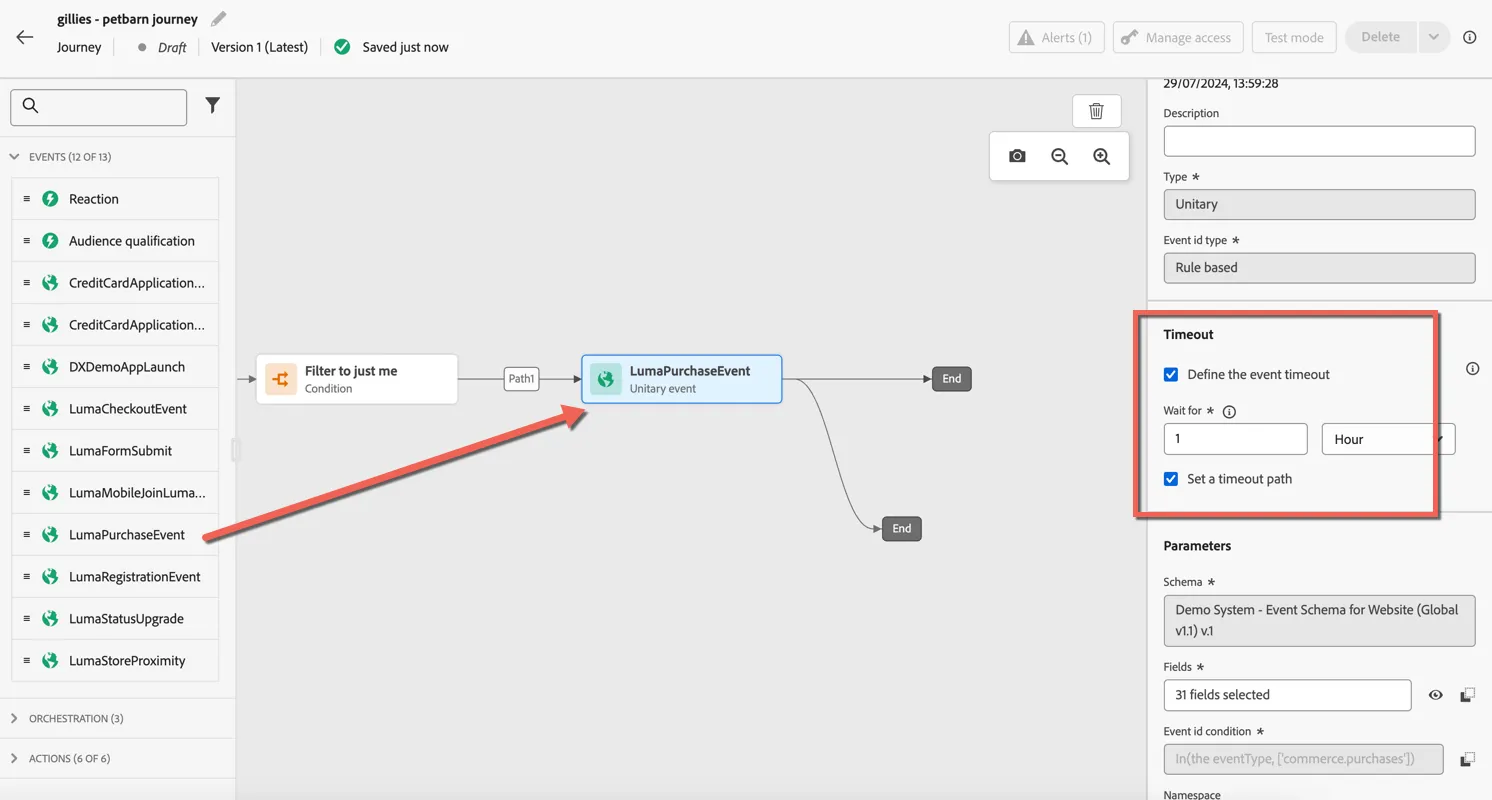Screen dimensions: 1492x800
Task: Click the Path1 label on canvas
Action: point(521,379)
